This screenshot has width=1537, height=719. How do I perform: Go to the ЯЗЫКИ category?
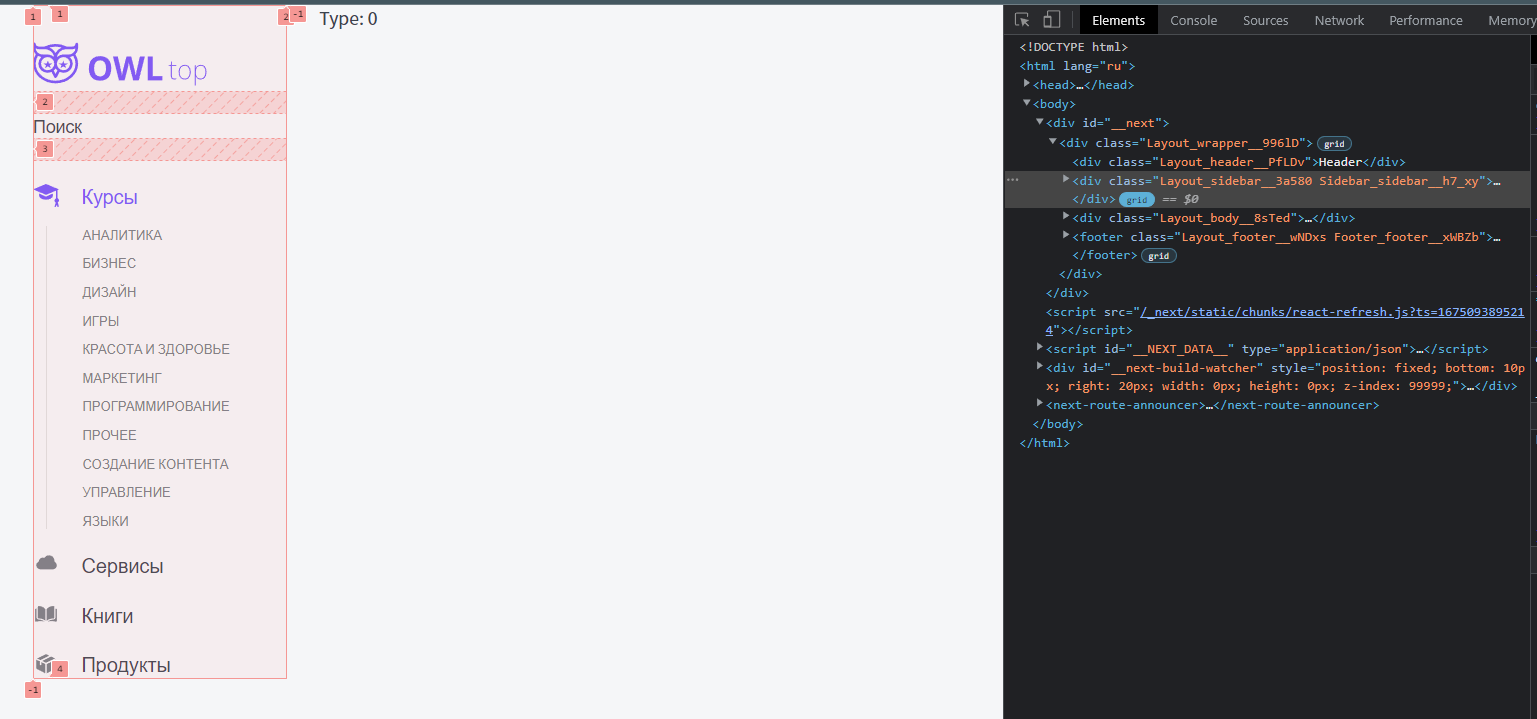(105, 521)
